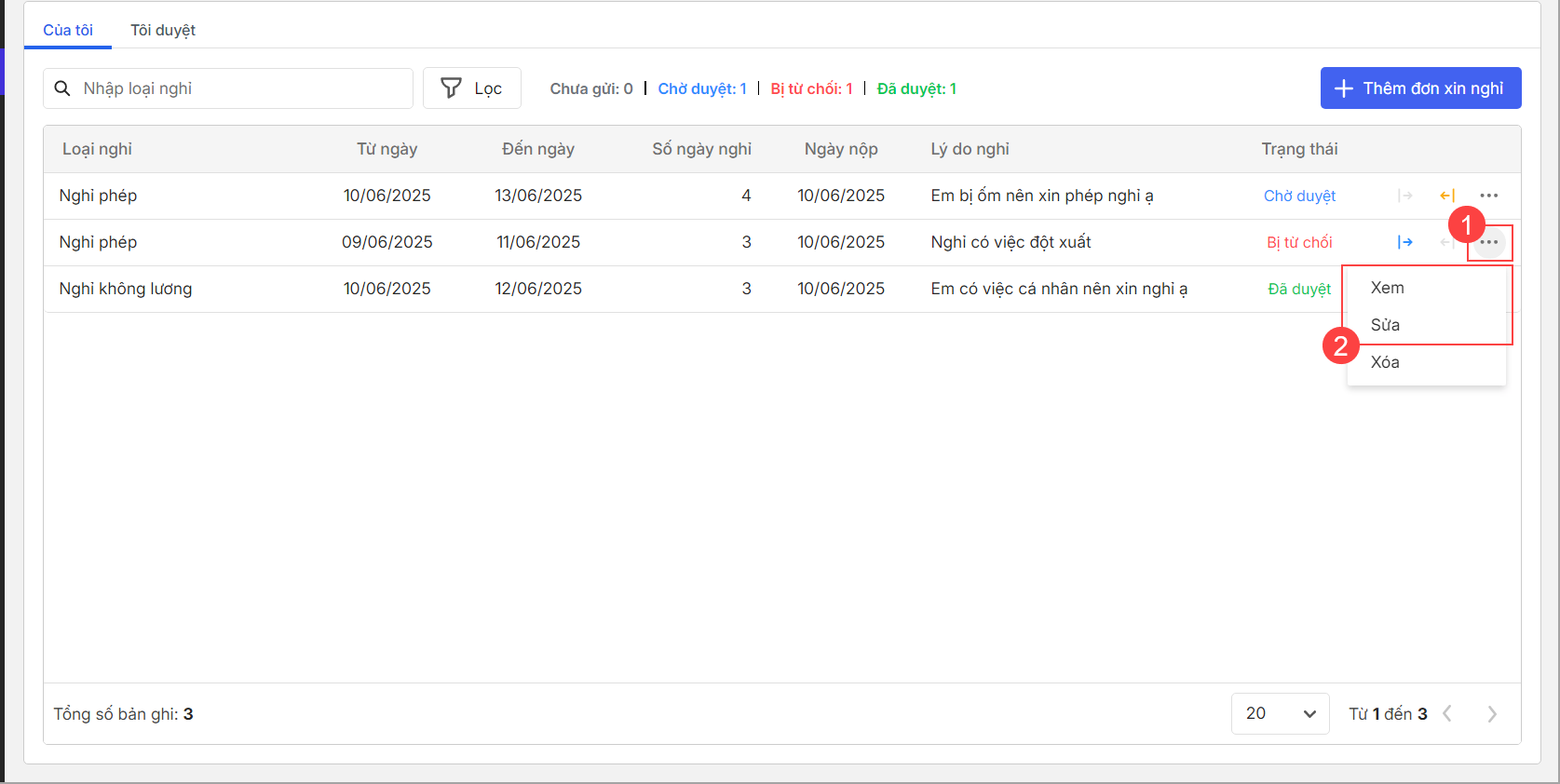
Task: Switch to the Tôi duyệt tab
Action: 163,30
